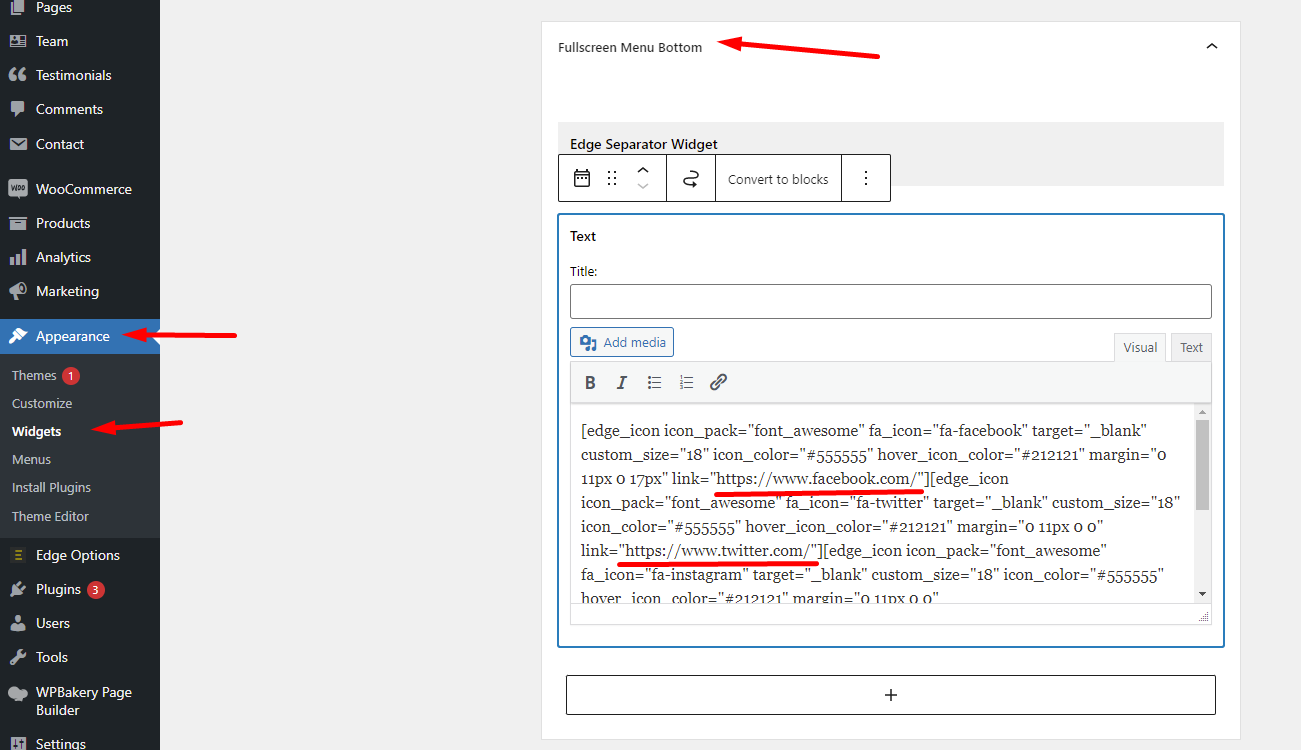Click the drag handle dots icon

pyautogui.click(x=612, y=178)
